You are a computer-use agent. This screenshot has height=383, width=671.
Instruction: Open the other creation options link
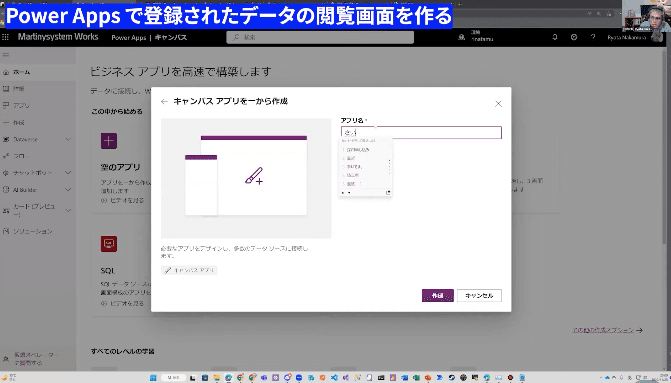click(x=608, y=330)
